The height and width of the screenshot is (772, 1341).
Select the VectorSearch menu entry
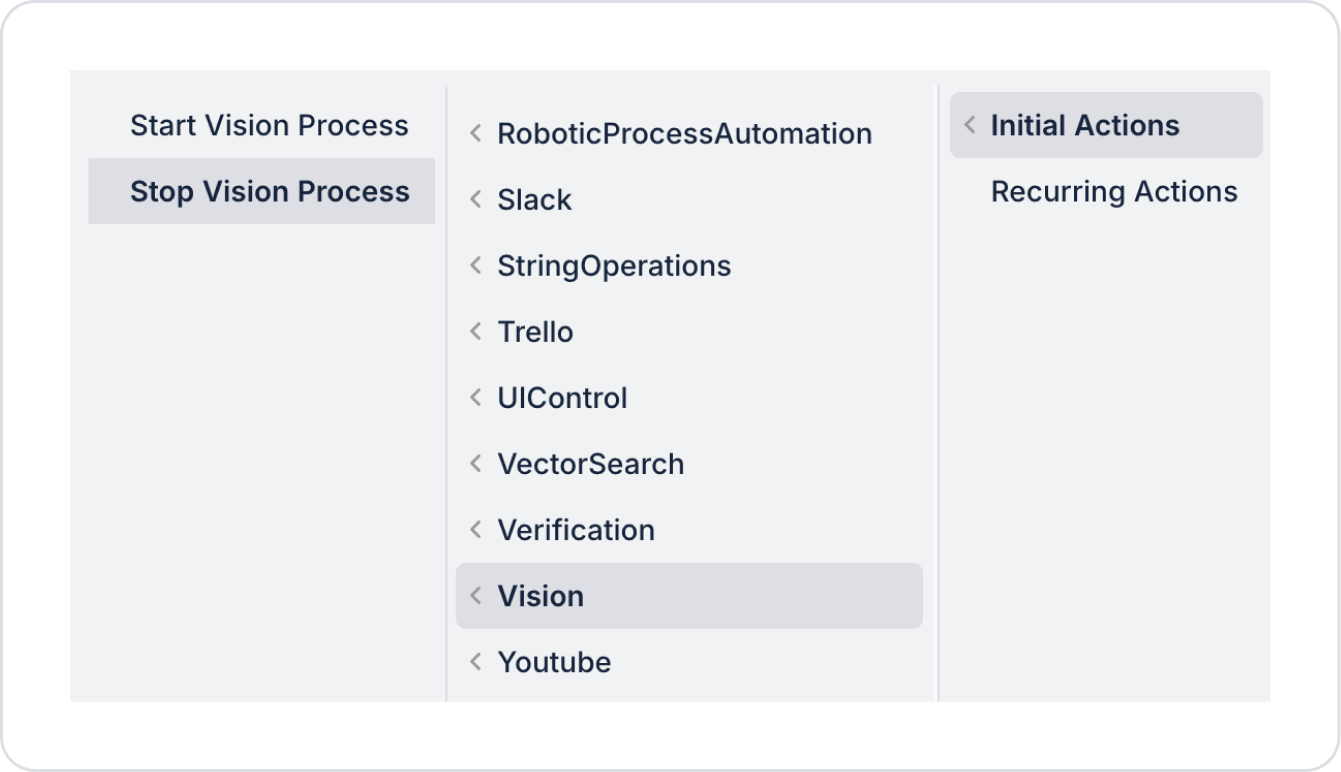click(590, 464)
